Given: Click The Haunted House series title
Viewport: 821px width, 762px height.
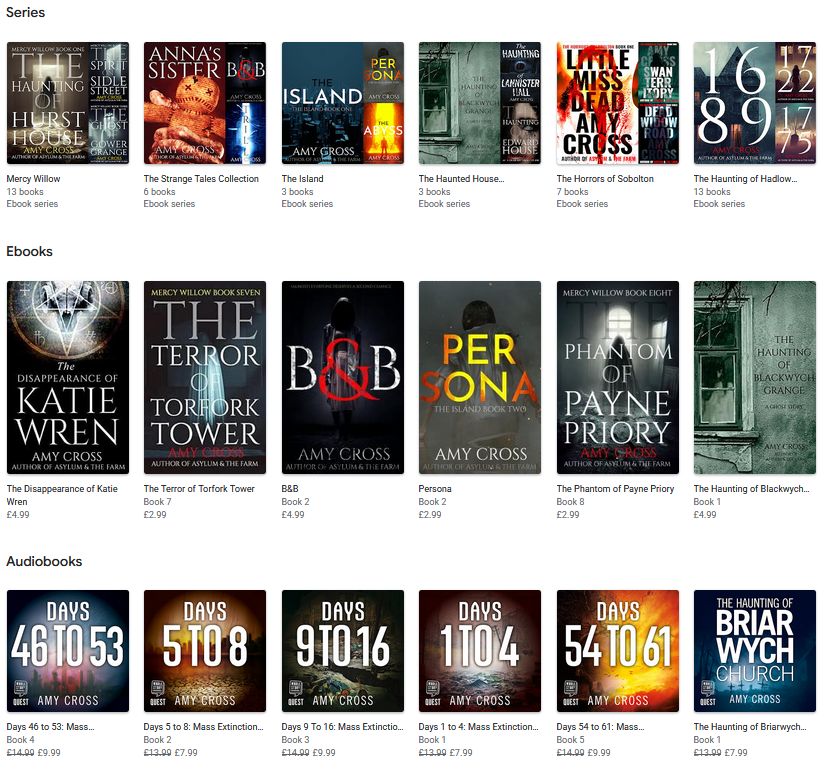Looking at the screenshot, I should click(x=461, y=179).
